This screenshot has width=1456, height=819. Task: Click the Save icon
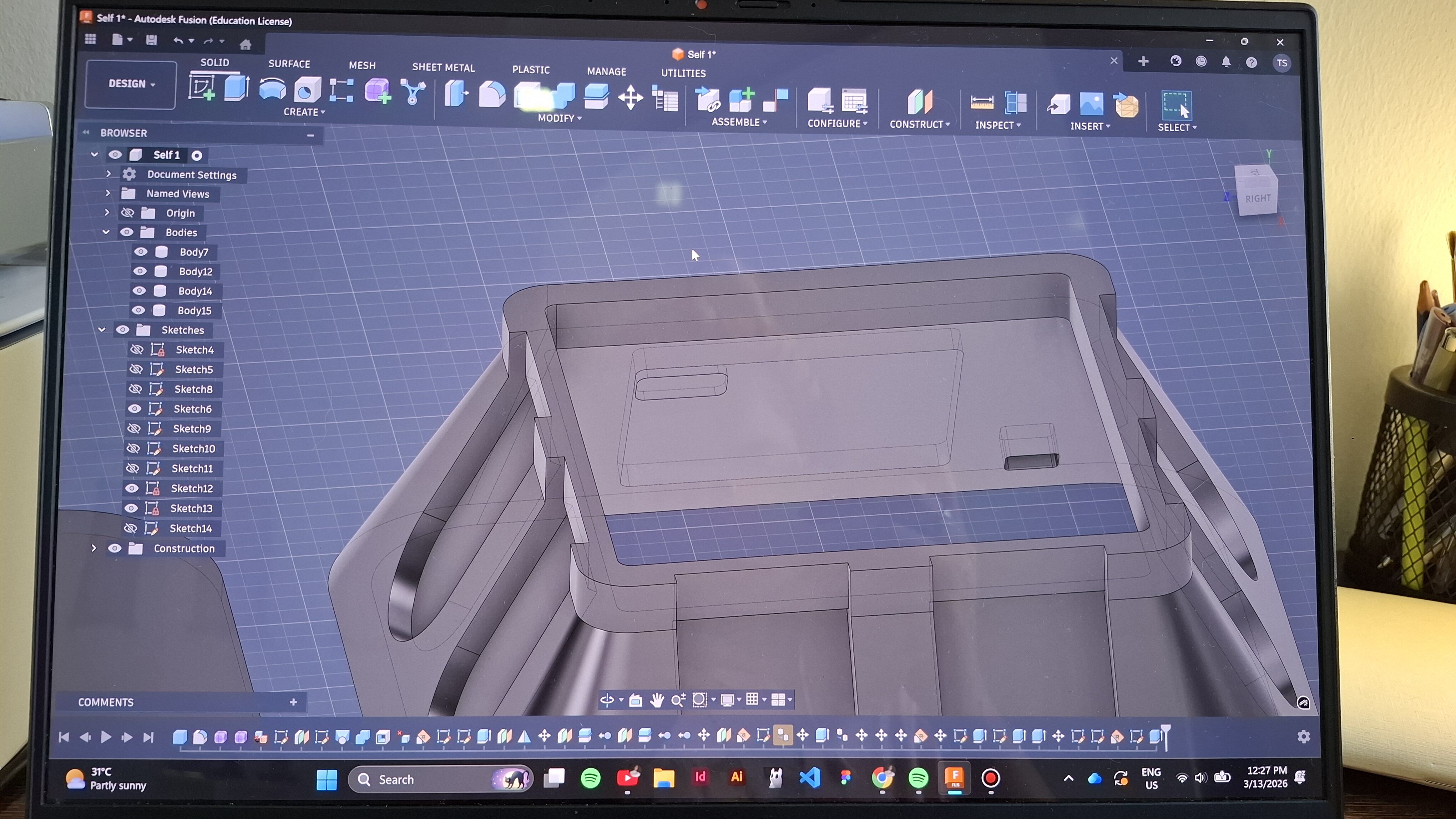[151, 40]
